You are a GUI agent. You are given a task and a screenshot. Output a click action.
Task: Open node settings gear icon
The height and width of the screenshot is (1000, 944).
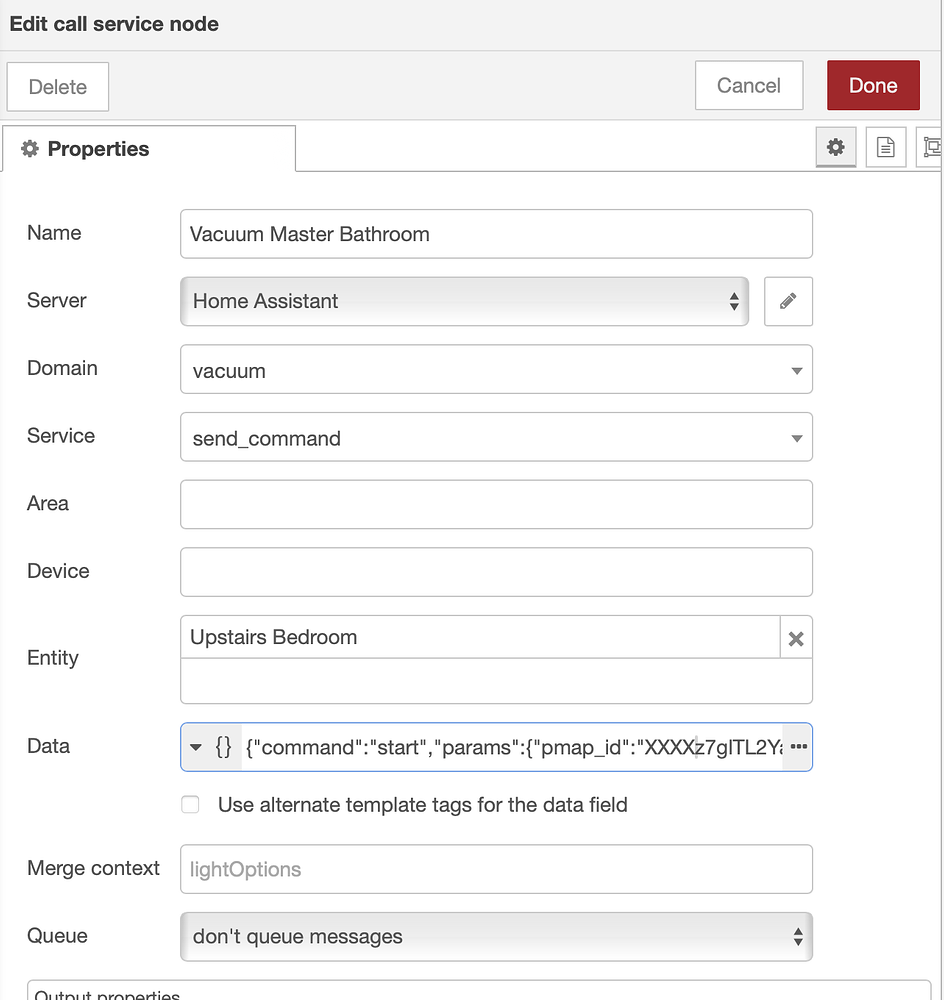pyautogui.click(x=836, y=147)
